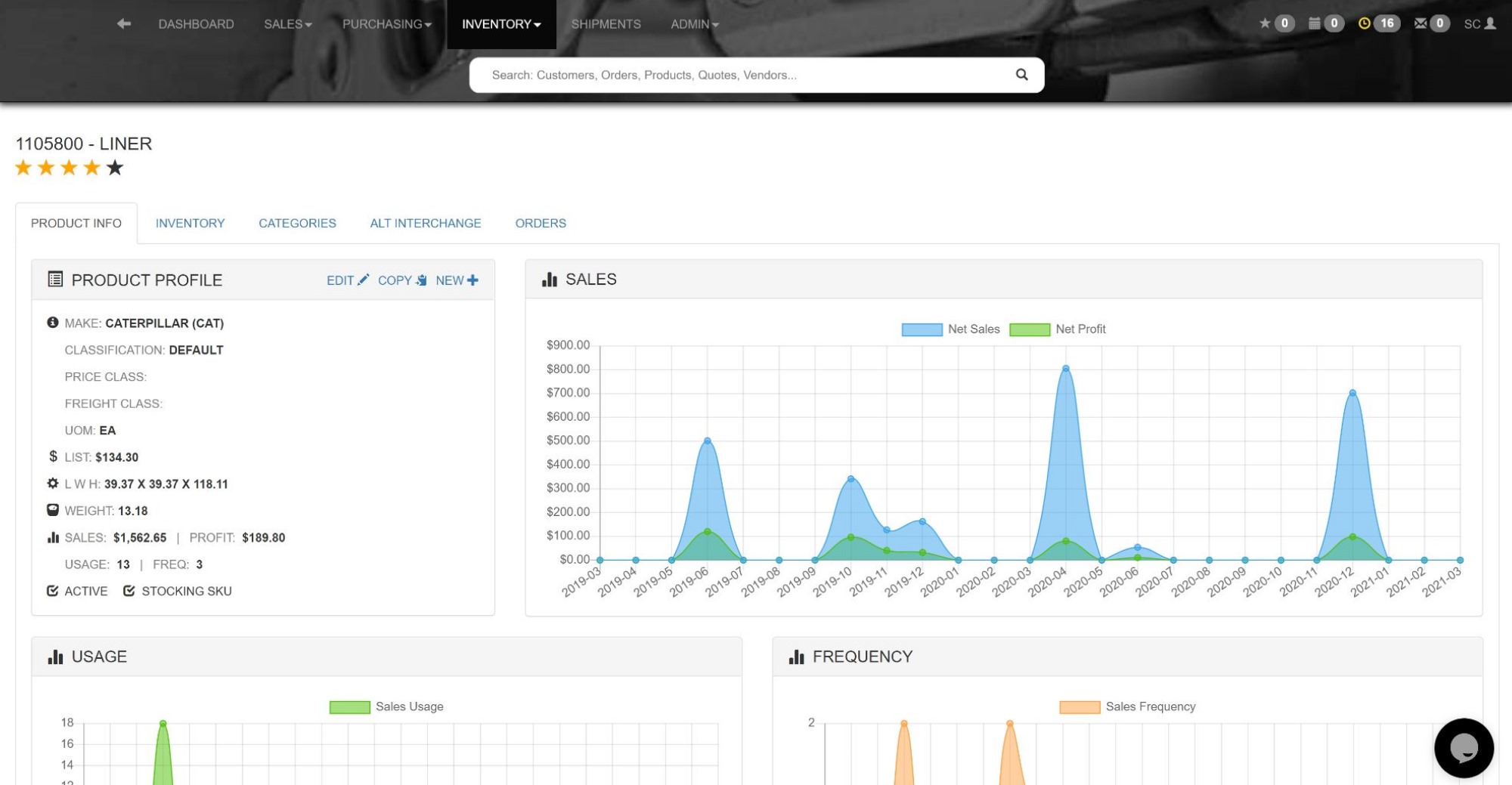Click the search magnifier icon

(x=1021, y=75)
